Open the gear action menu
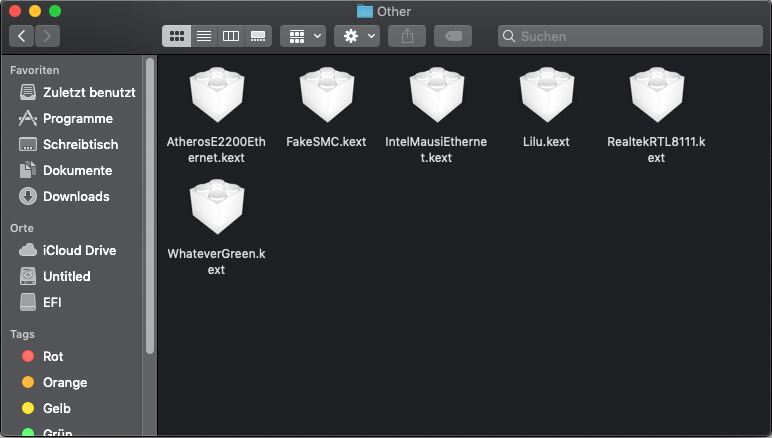This screenshot has width=772, height=438. tap(357, 36)
